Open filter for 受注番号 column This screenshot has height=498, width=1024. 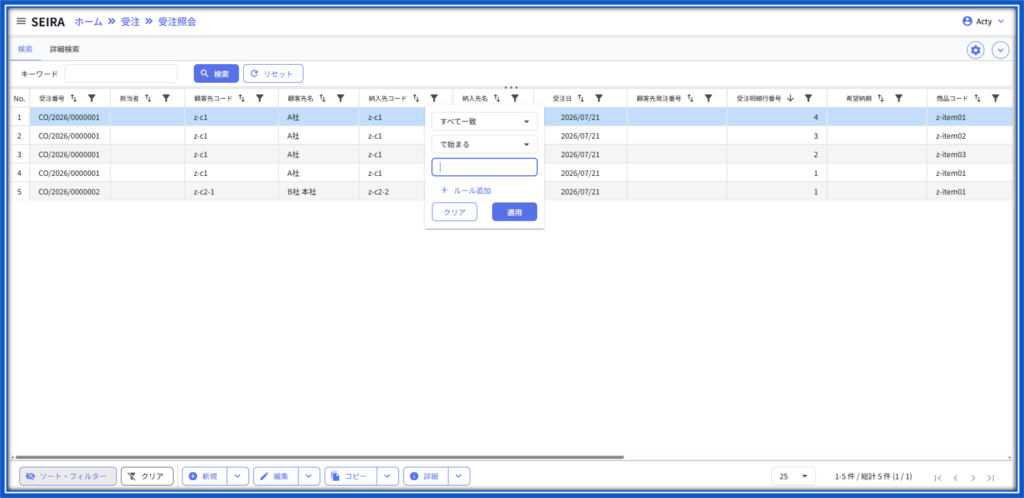point(92,98)
